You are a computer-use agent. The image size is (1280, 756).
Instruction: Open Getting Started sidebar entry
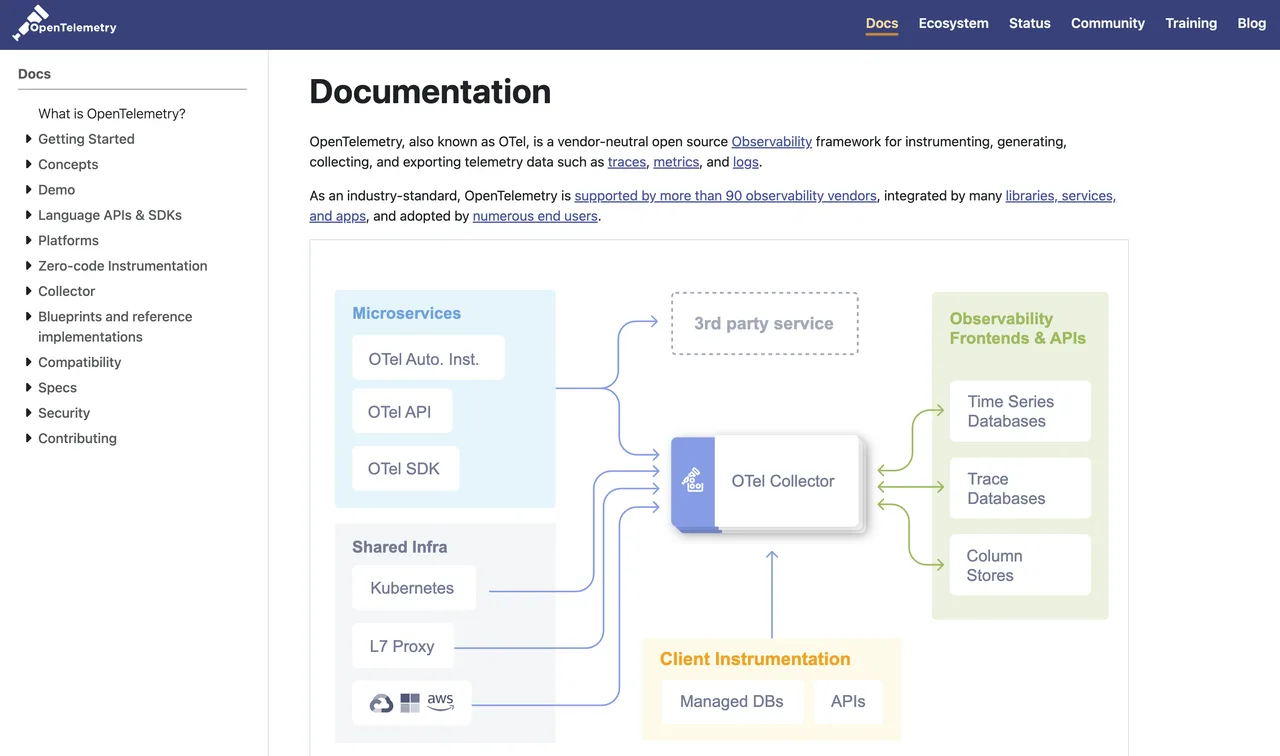point(86,139)
